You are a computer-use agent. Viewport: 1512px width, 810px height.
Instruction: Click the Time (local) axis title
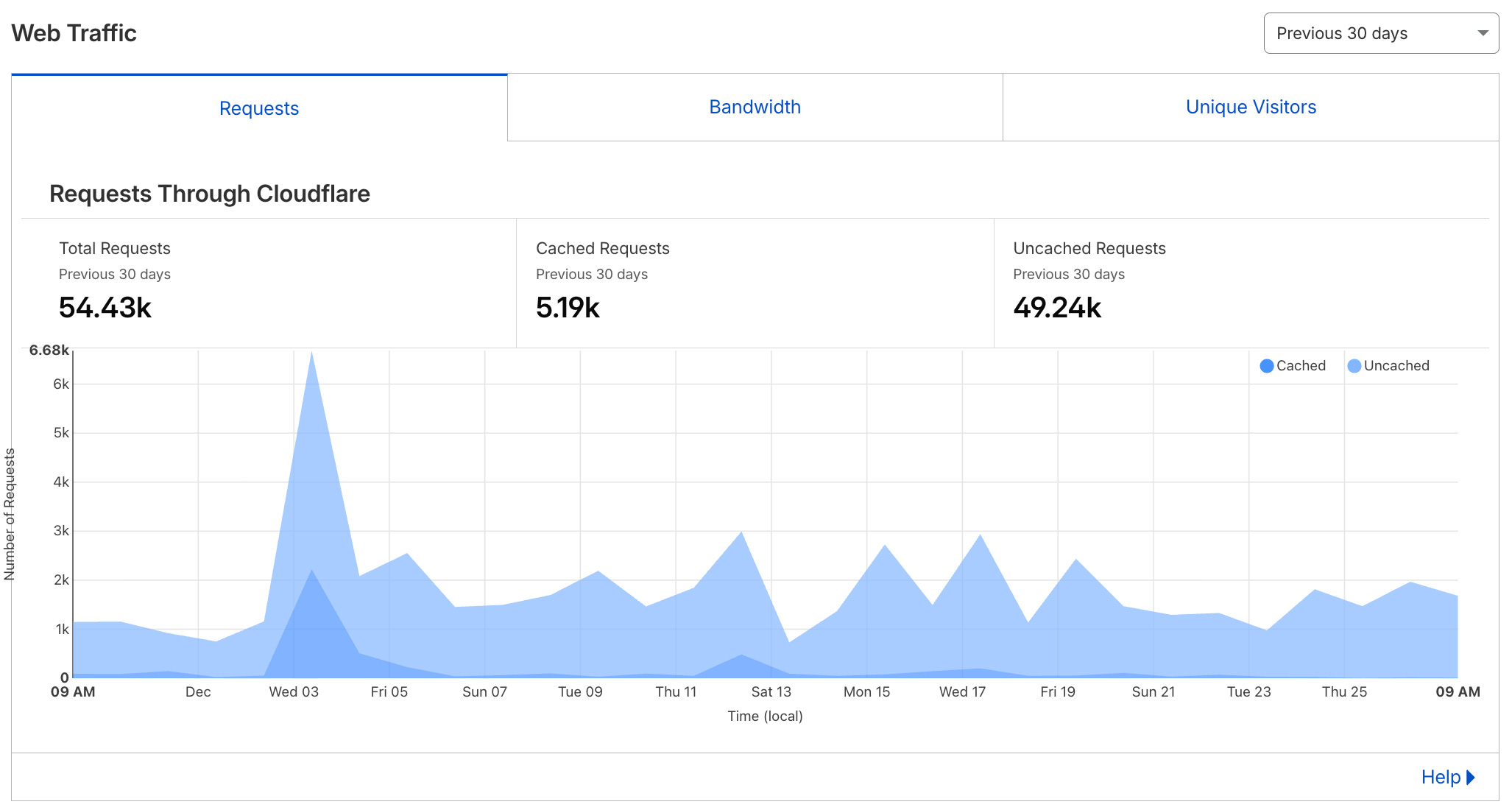pyautogui.click(x=766, y=716)
